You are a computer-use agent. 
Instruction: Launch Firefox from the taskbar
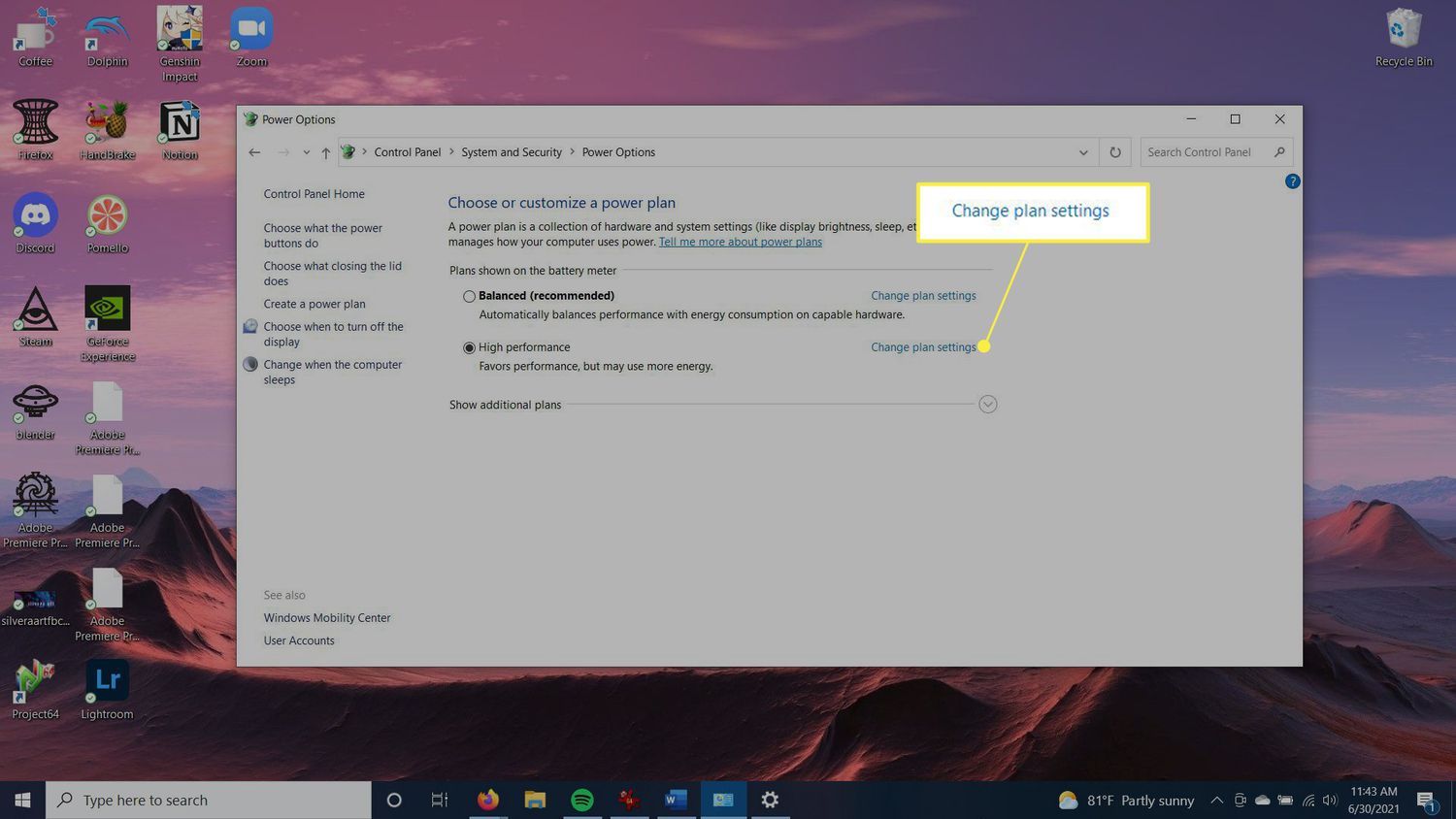(487, 800)
